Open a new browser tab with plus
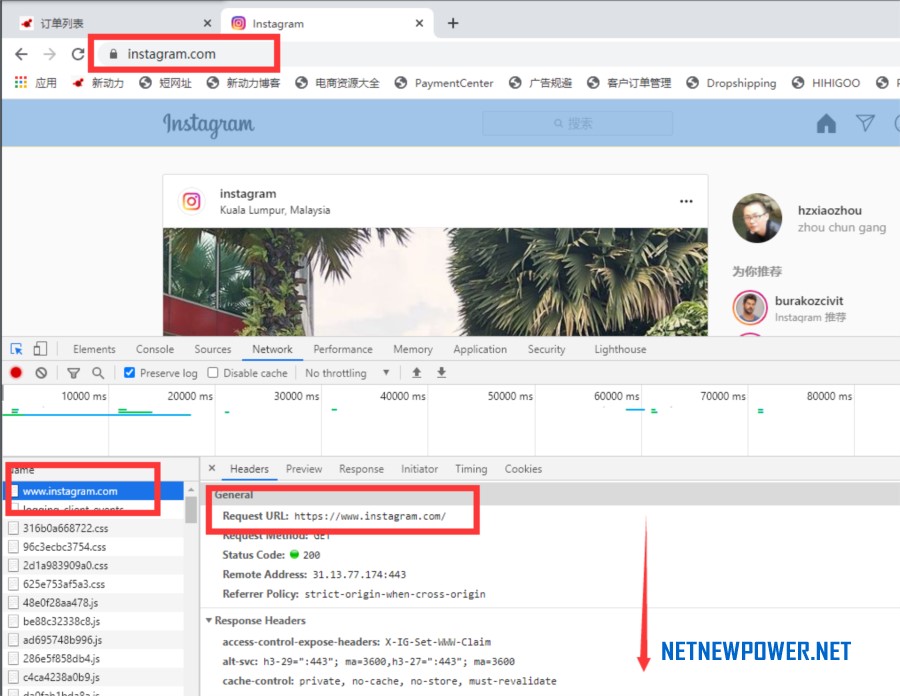 click(453, 23)
